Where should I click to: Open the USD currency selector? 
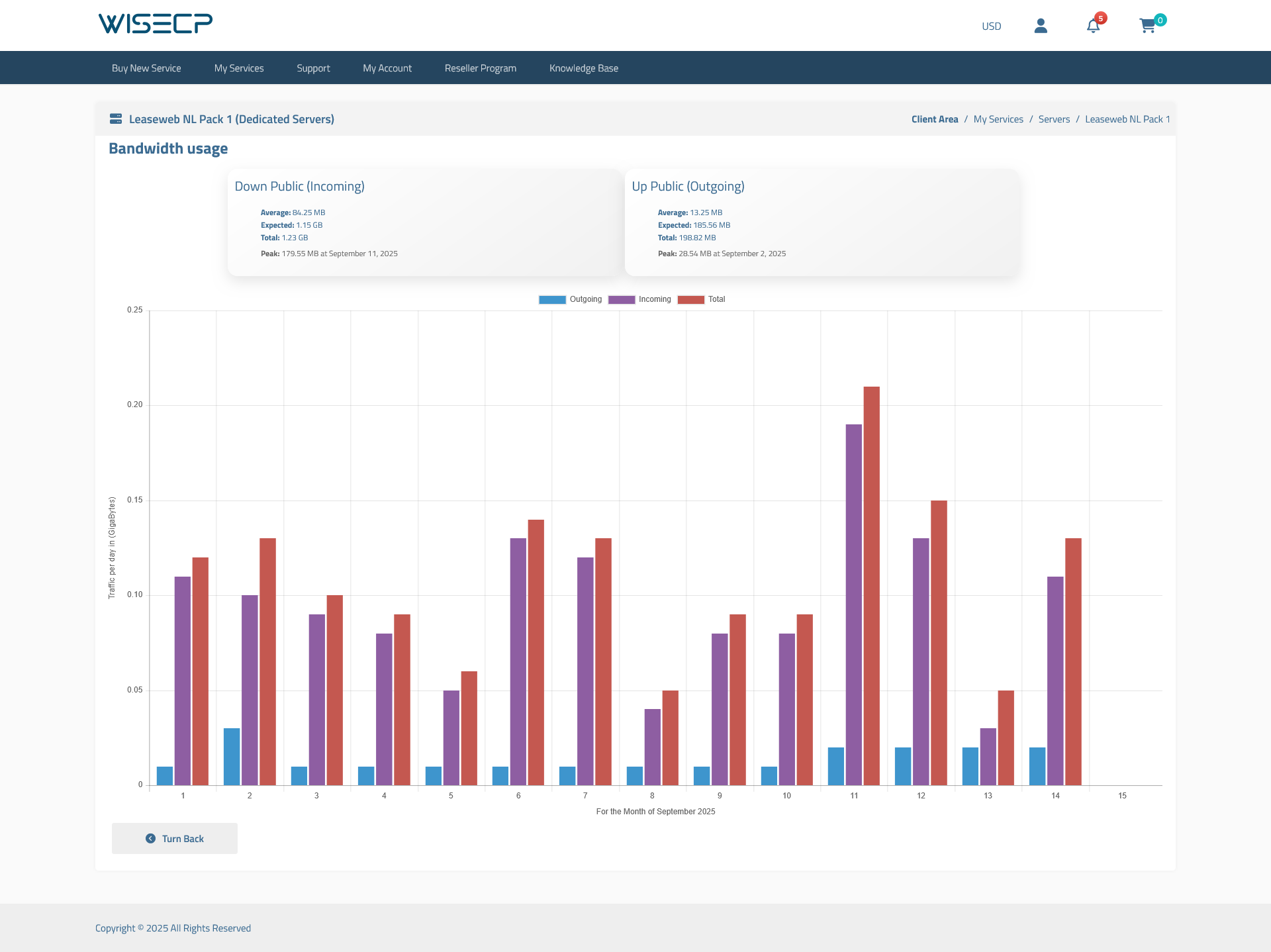pyautogui.click(x=991, y=26)
